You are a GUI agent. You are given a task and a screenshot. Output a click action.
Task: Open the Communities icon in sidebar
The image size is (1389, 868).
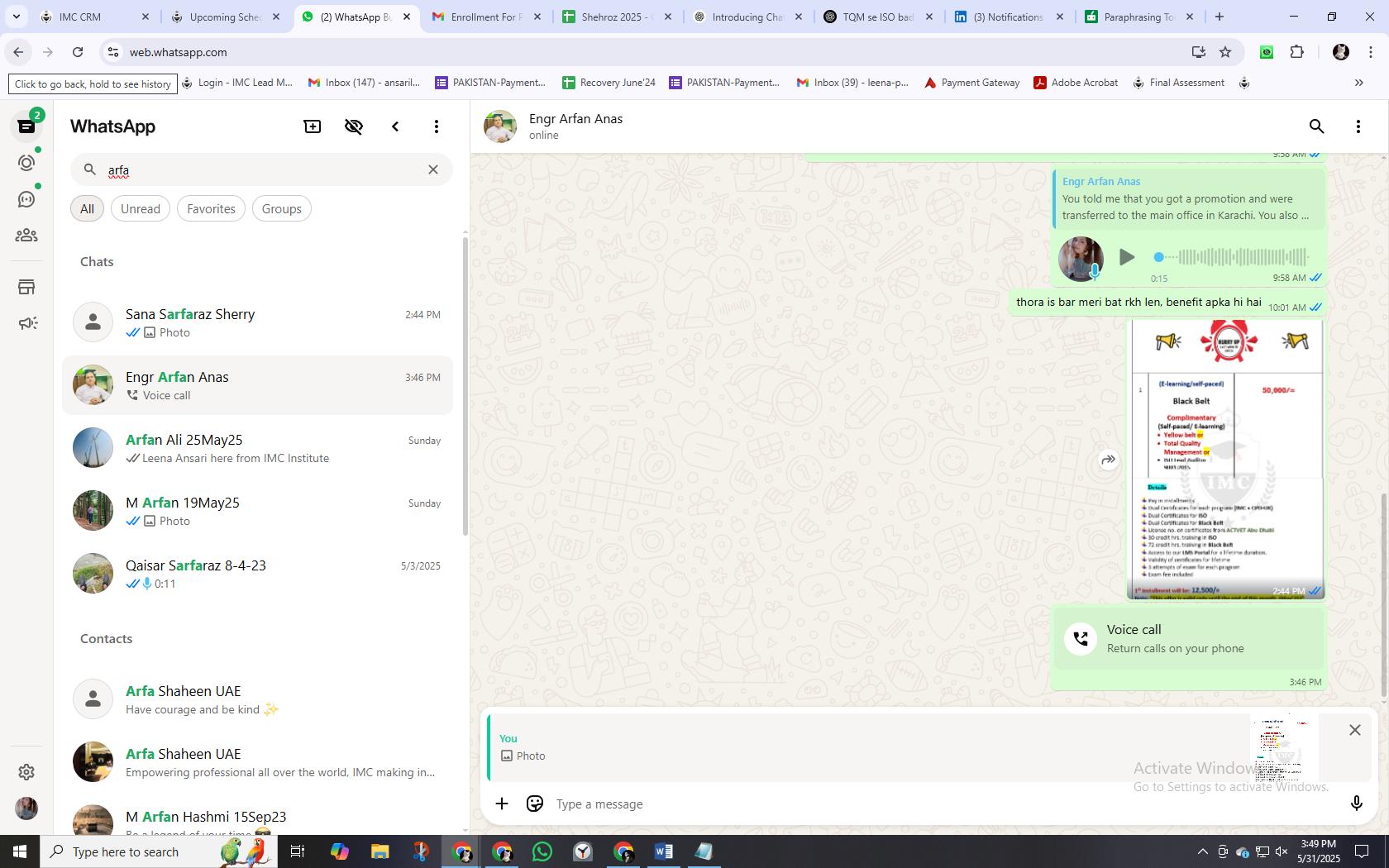[26, 236]
